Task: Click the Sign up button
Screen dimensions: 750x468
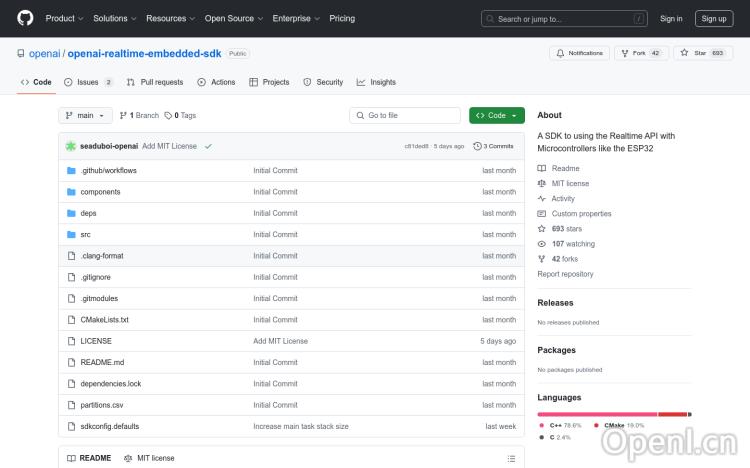Action: pos(714,18)
